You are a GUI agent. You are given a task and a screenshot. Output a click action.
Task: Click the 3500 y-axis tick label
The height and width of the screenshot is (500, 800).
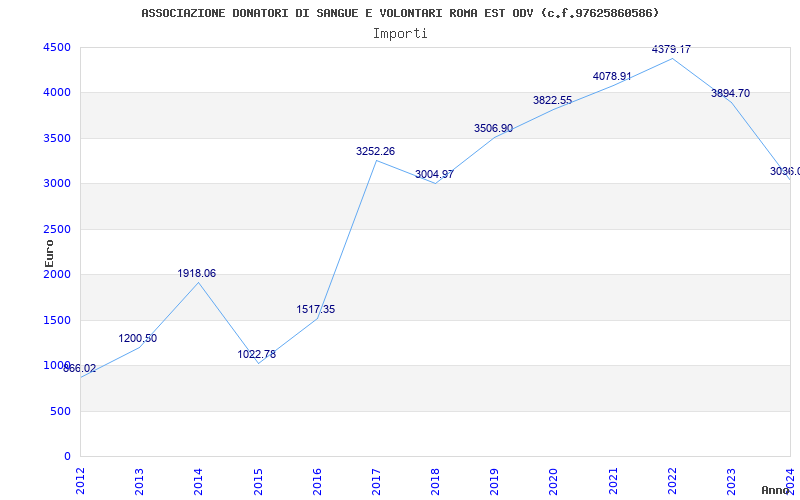57,138
